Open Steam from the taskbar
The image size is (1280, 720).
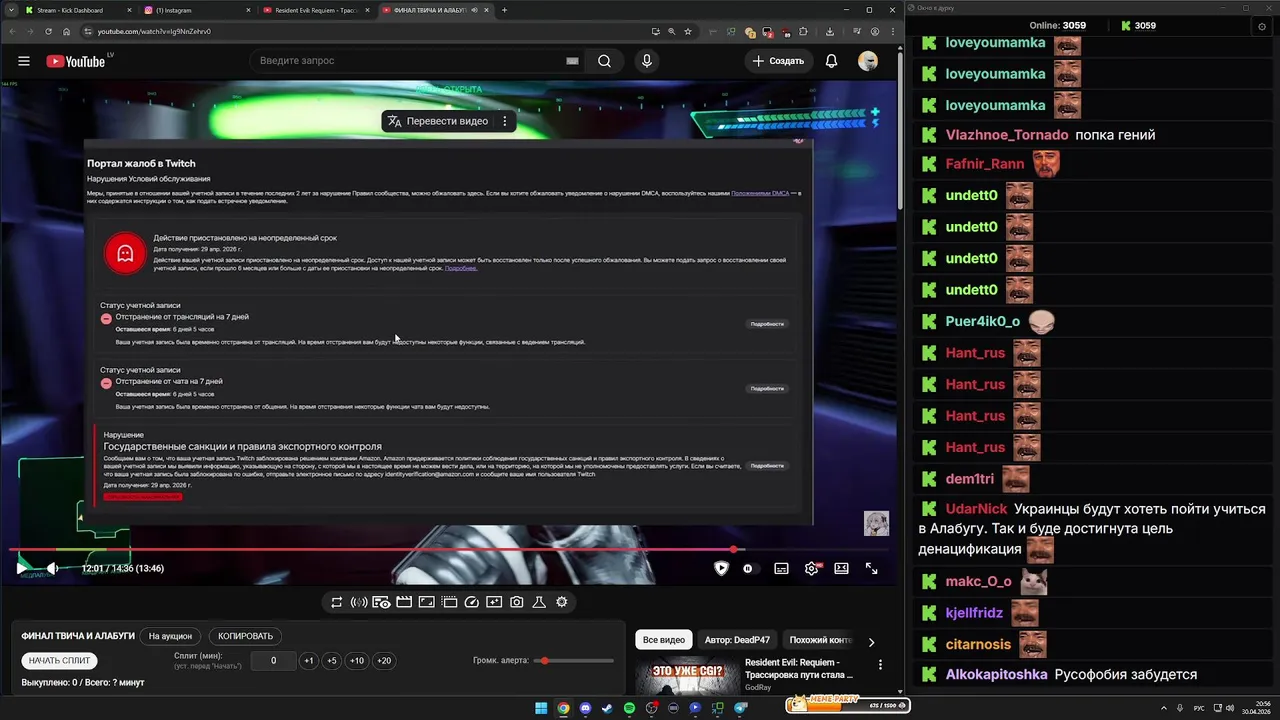[x=607, y=708]
